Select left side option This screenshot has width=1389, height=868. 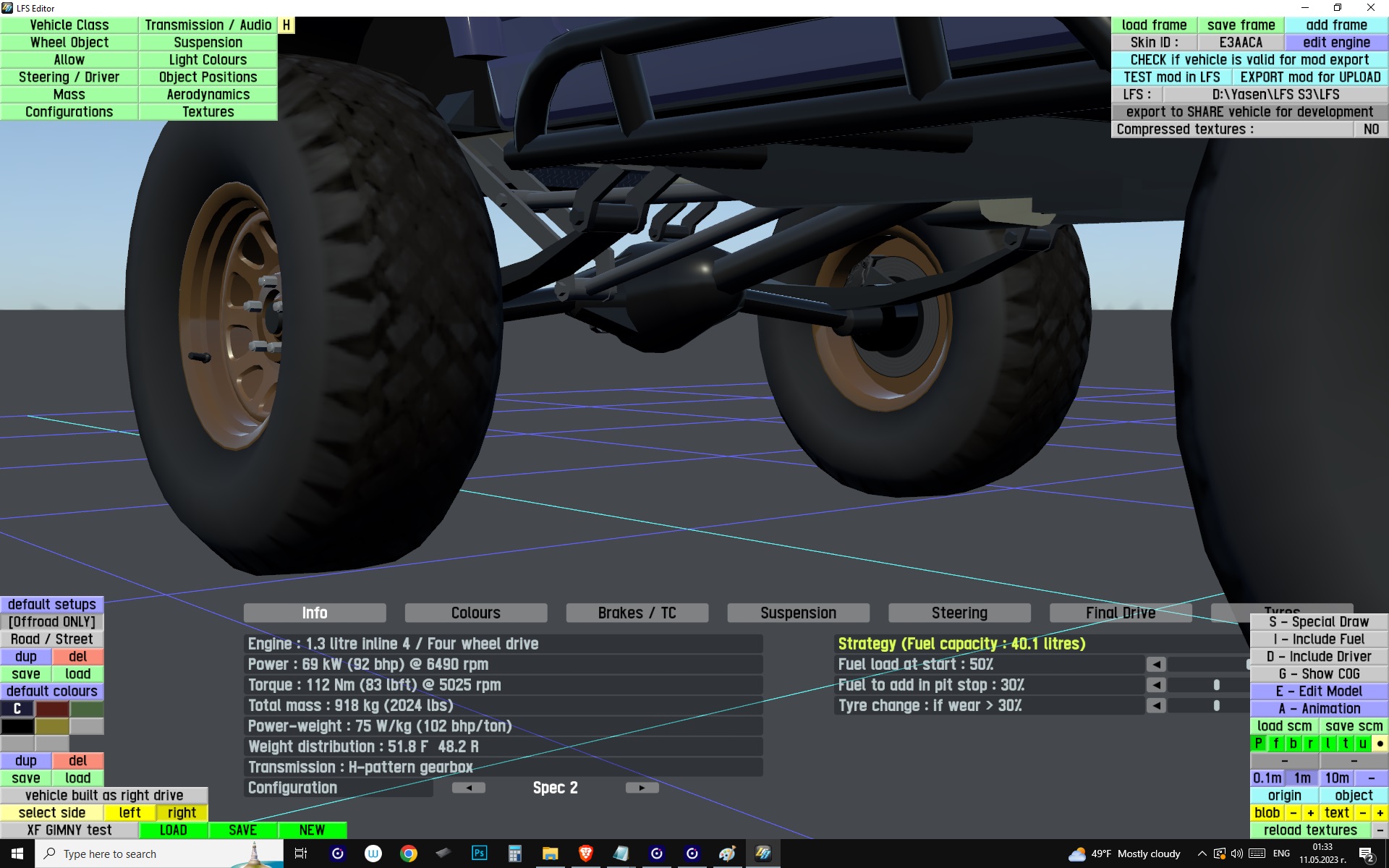pos(129,813)
